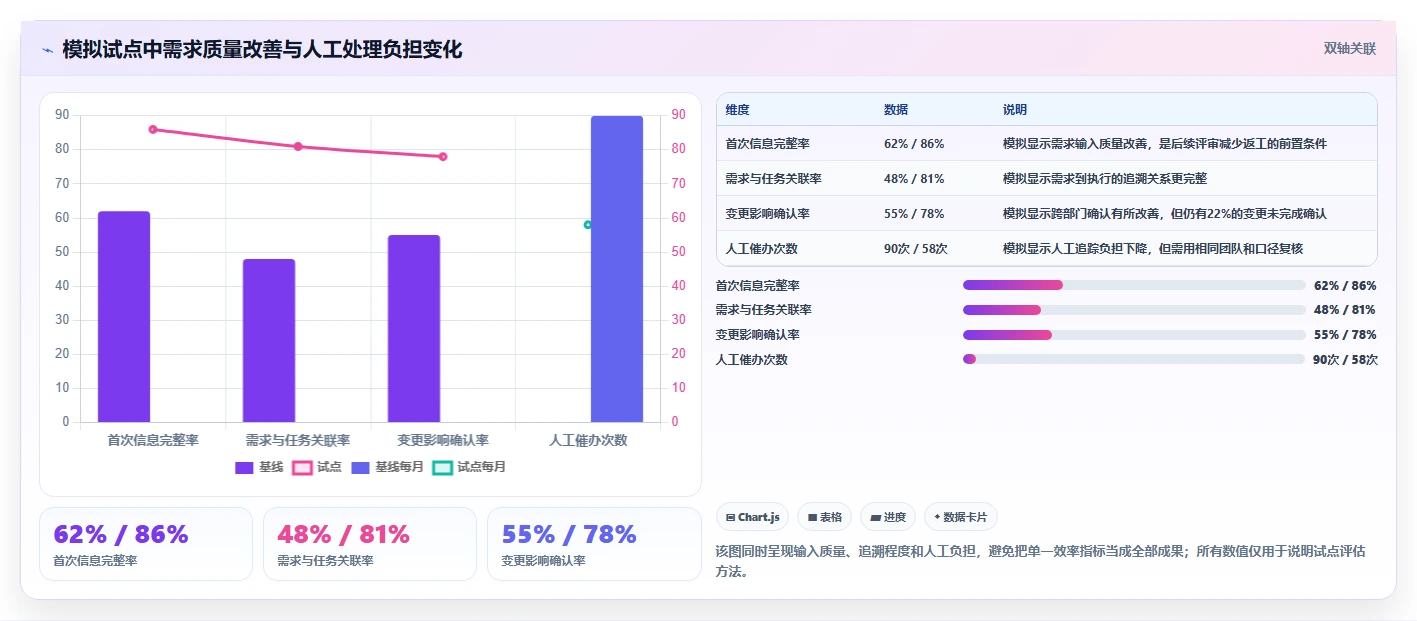Click the pink pilot point above 首次信息完整率

click(153, 129)
